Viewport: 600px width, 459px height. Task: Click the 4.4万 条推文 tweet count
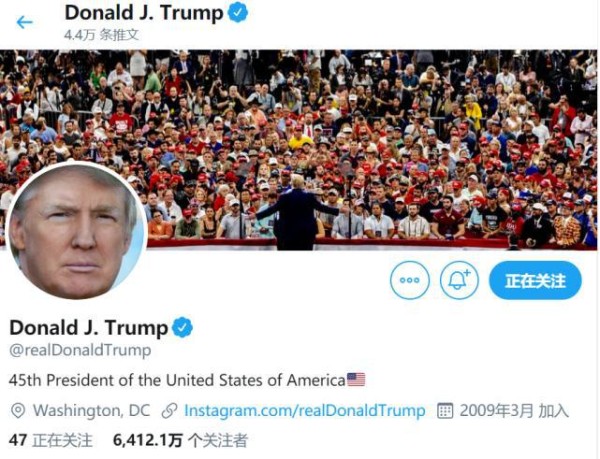click(101, 35)
